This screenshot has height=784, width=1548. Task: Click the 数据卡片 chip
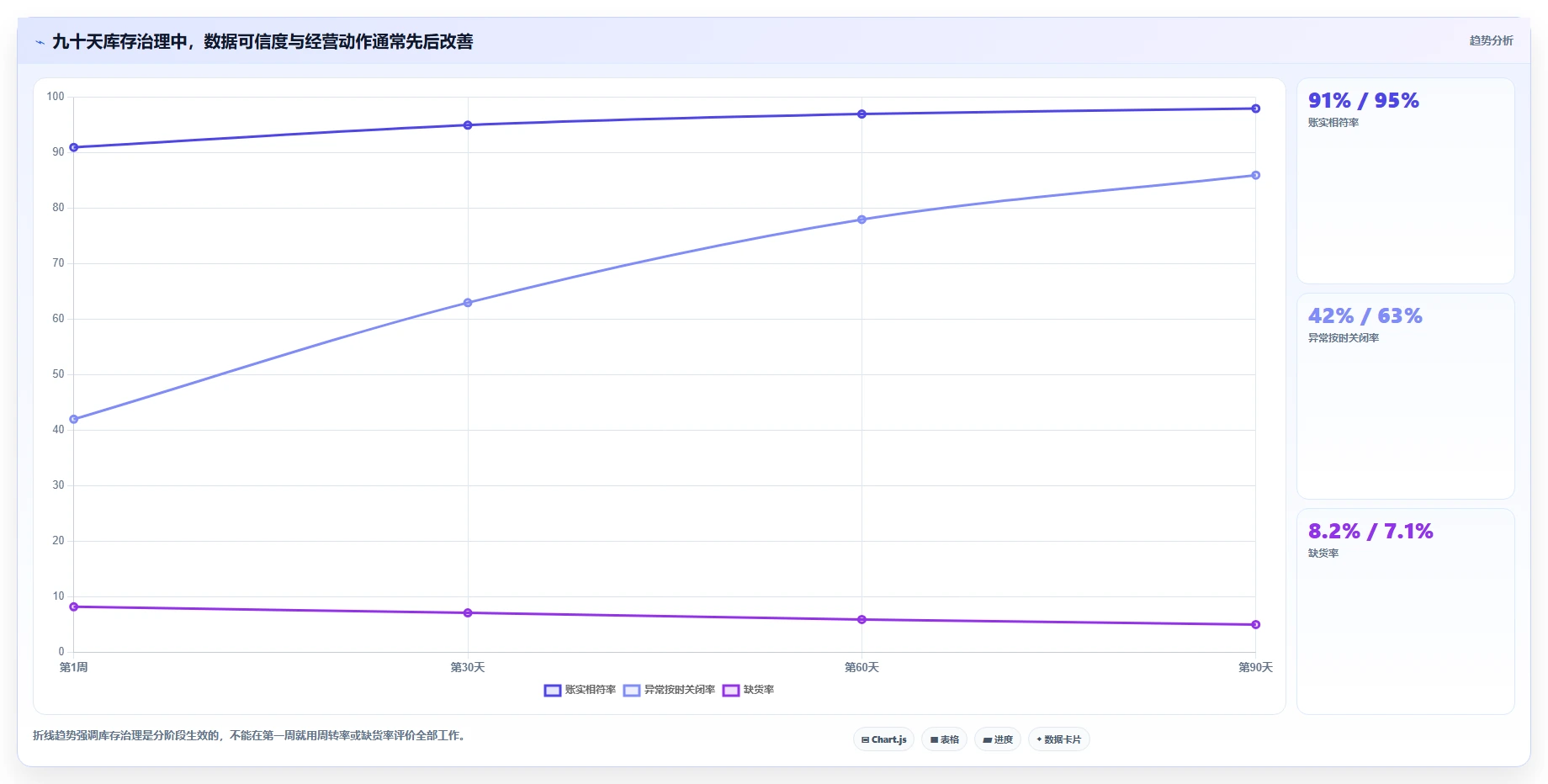[x=1059, y=739]
